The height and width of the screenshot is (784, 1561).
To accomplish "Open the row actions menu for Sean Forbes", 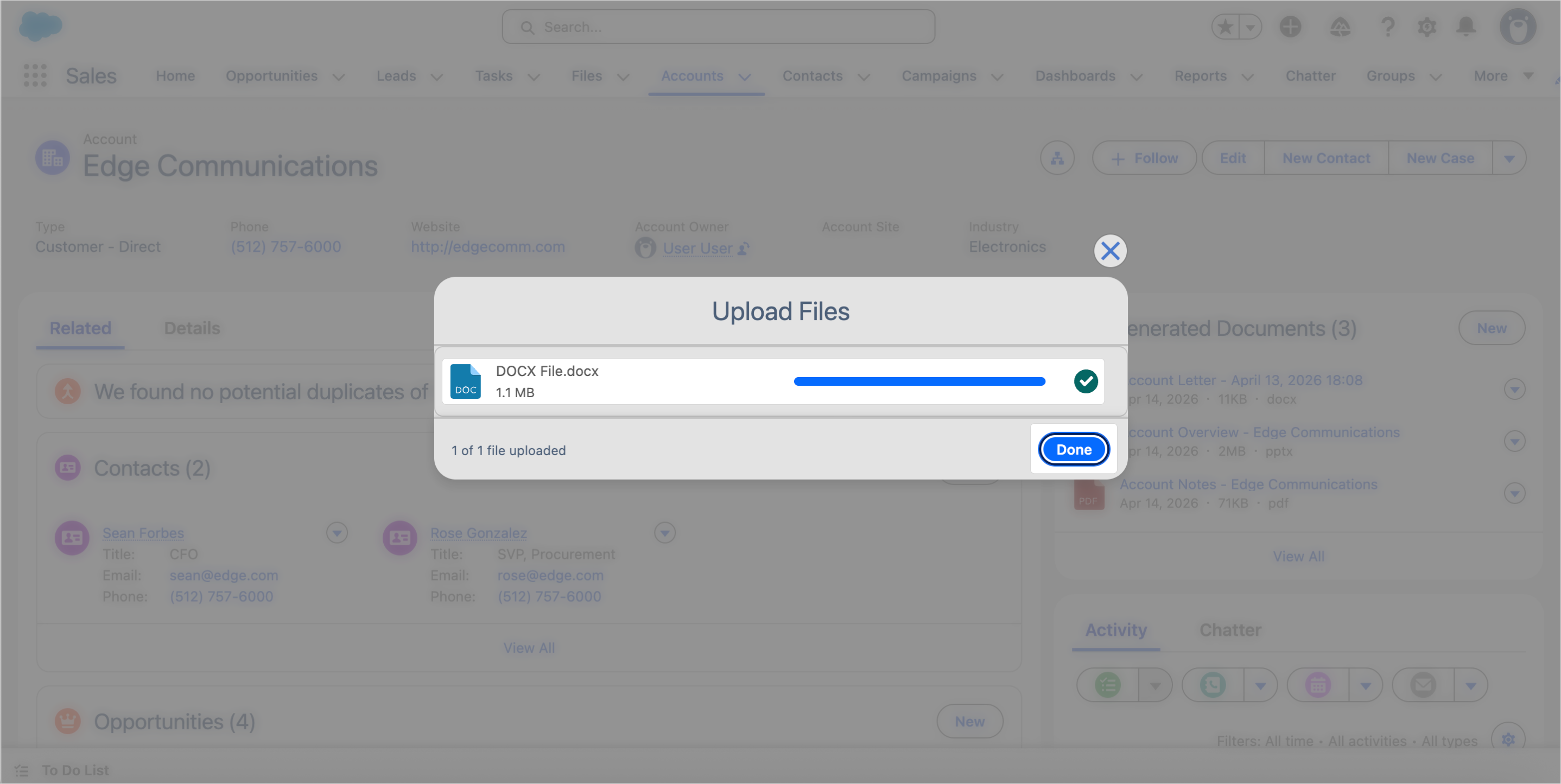I will [337, 533].
